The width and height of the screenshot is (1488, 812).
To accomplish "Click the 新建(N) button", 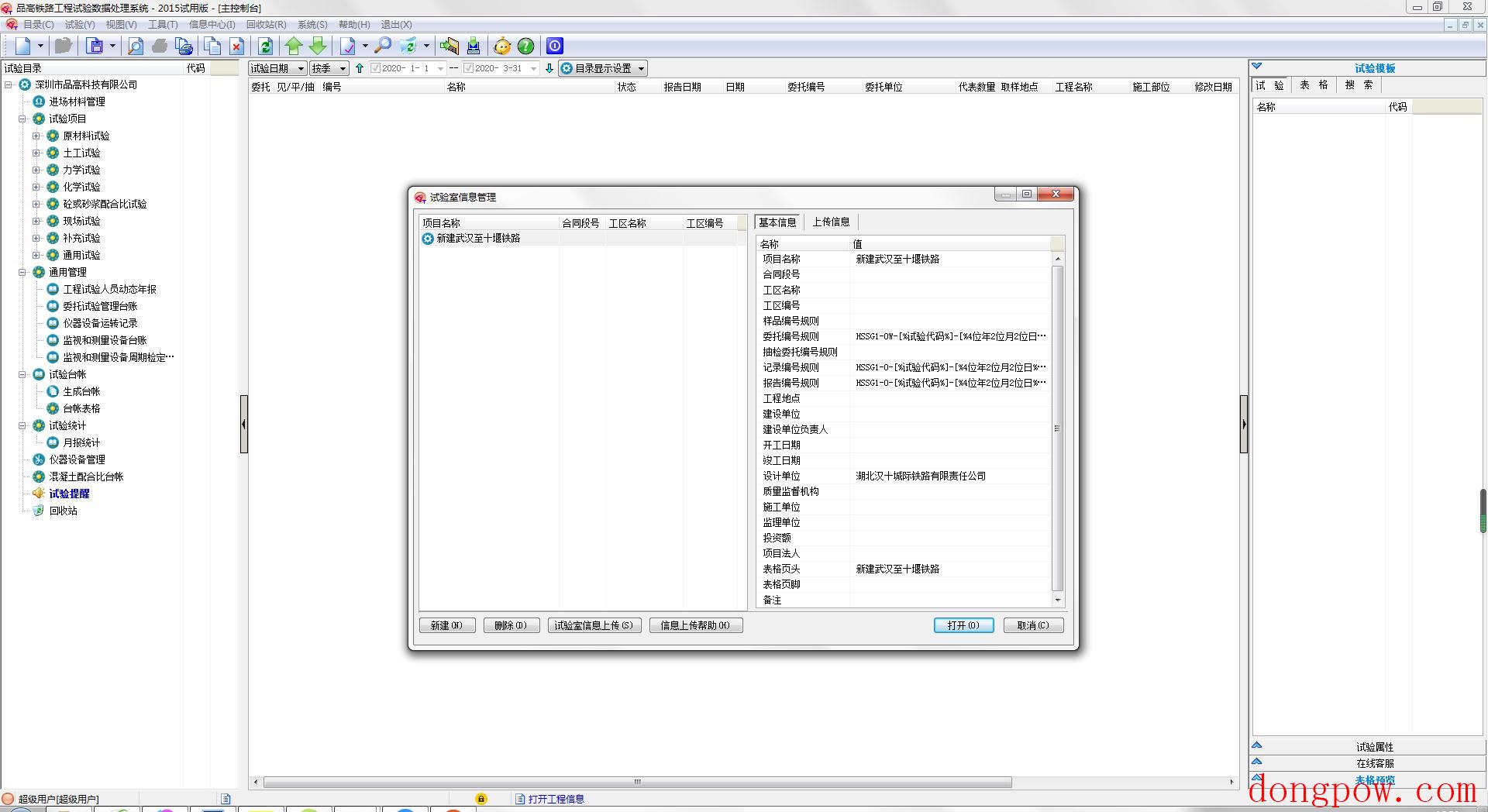I will pos(447,625).
